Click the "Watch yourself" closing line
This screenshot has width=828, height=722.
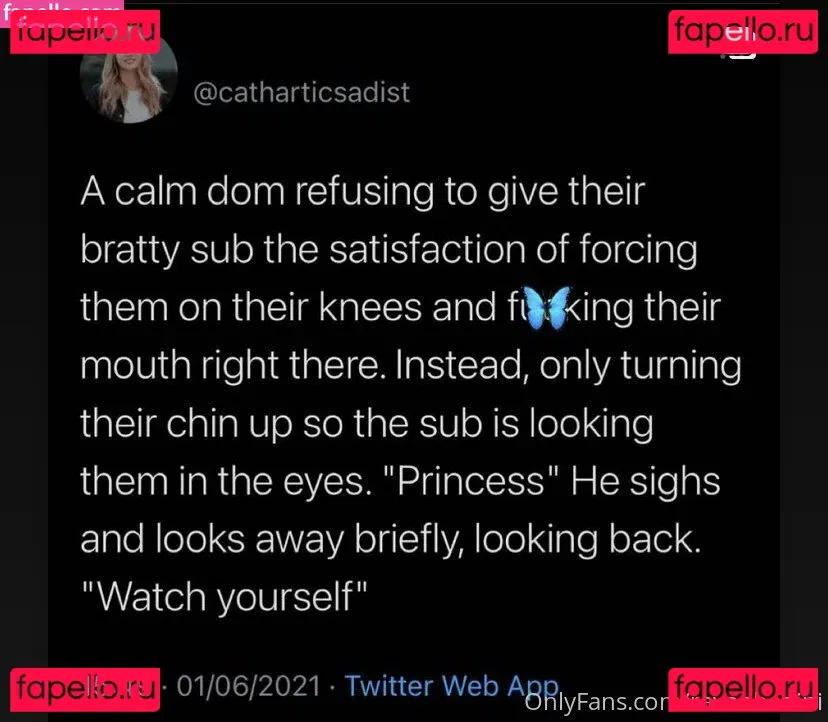(225, 597)
